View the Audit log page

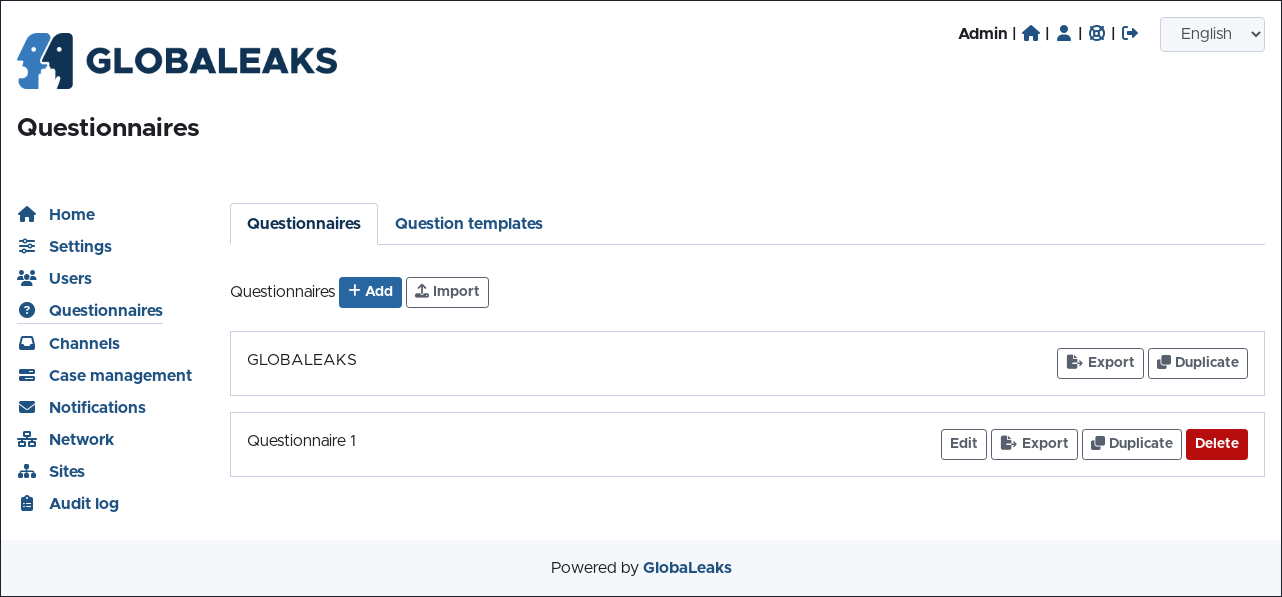coord(84,503)
